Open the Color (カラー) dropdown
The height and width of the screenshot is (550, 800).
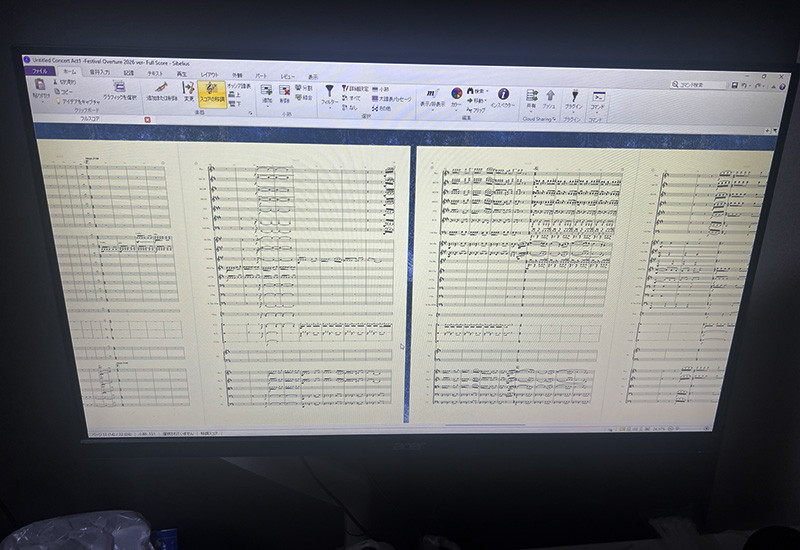457,97
